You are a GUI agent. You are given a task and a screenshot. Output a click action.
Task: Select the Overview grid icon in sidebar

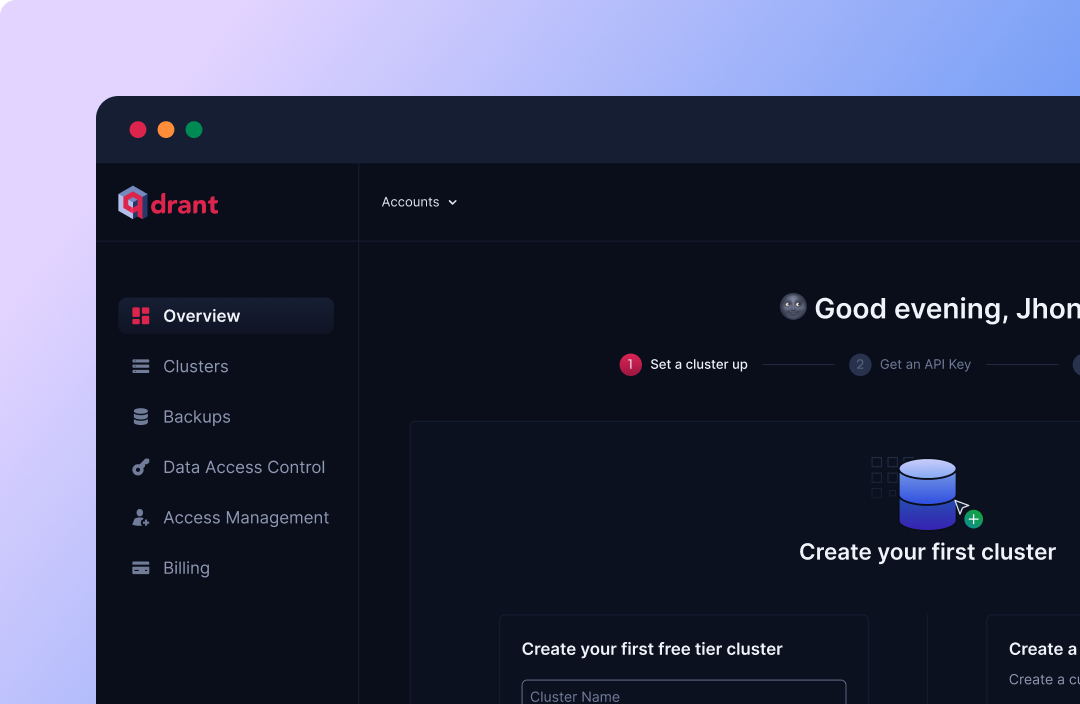(x=140, y=316)
